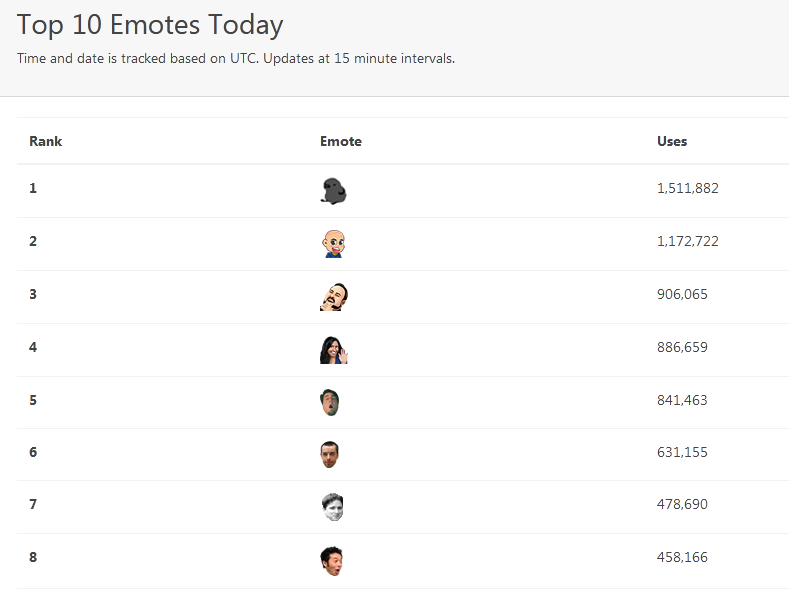This screenshot has height=589, width=789.
Task: Click the Rank column header
Action: coord(46,141)
